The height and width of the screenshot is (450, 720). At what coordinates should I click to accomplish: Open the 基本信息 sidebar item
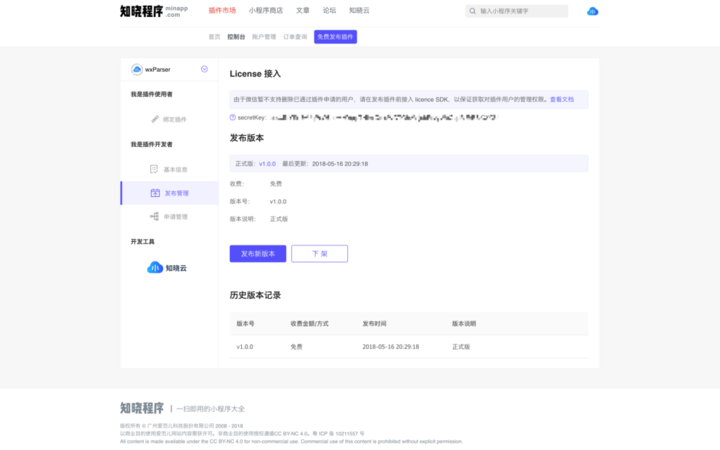(169, 169)
